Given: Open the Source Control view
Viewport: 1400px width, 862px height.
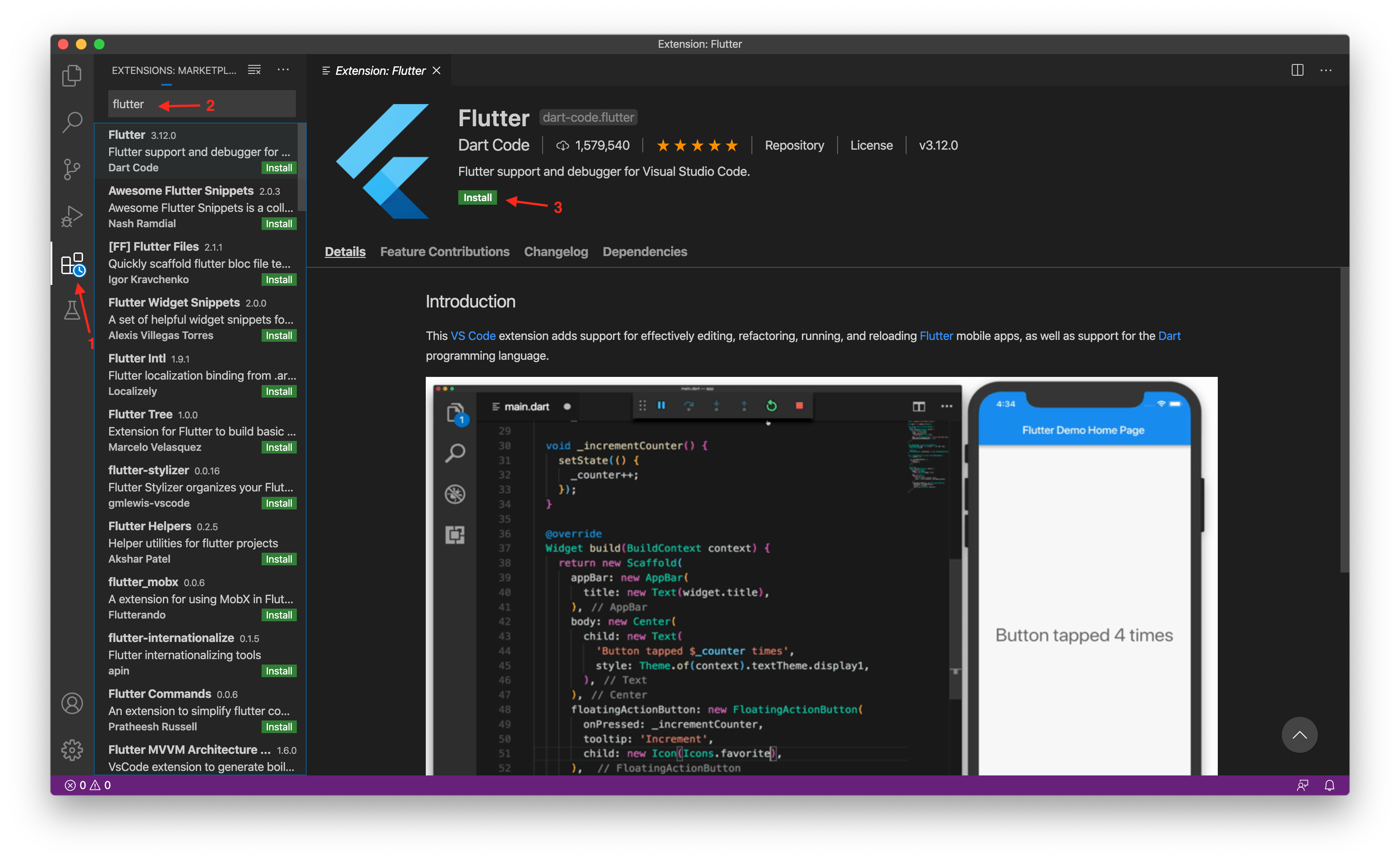Looking at the screenshot, I should pos(72,170).
